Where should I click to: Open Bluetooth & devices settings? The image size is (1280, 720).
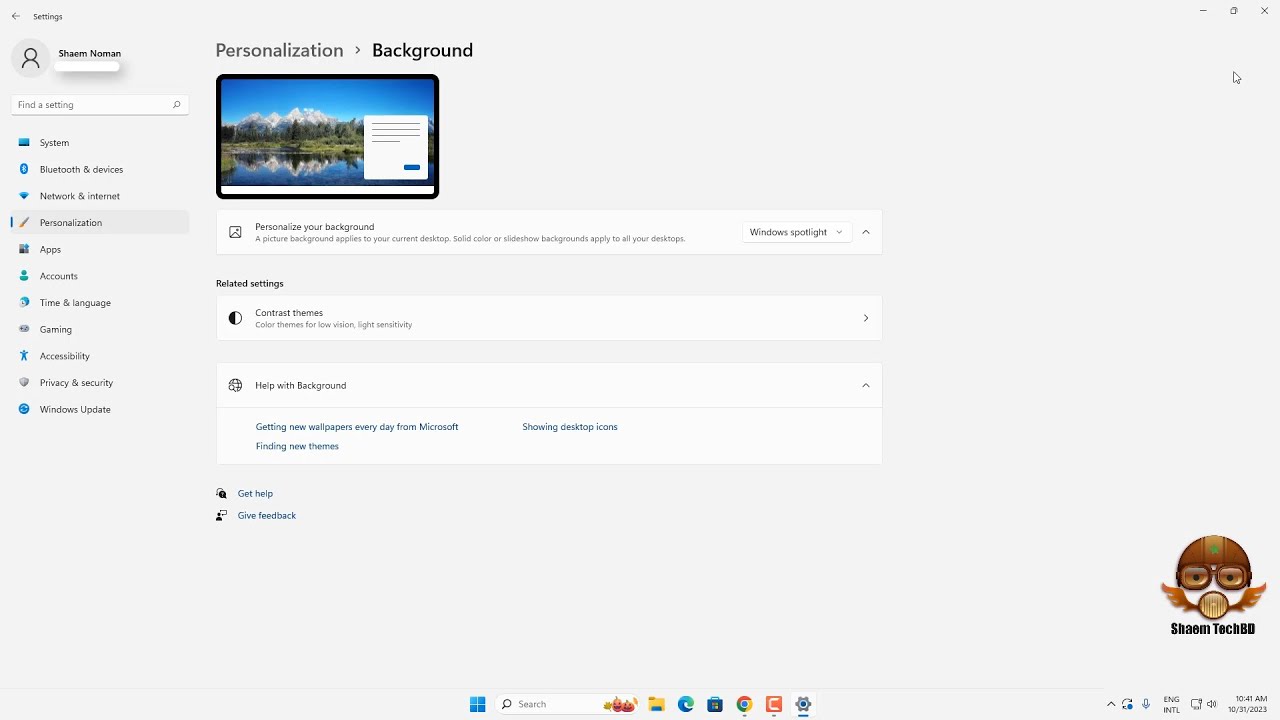coord(99,169)
